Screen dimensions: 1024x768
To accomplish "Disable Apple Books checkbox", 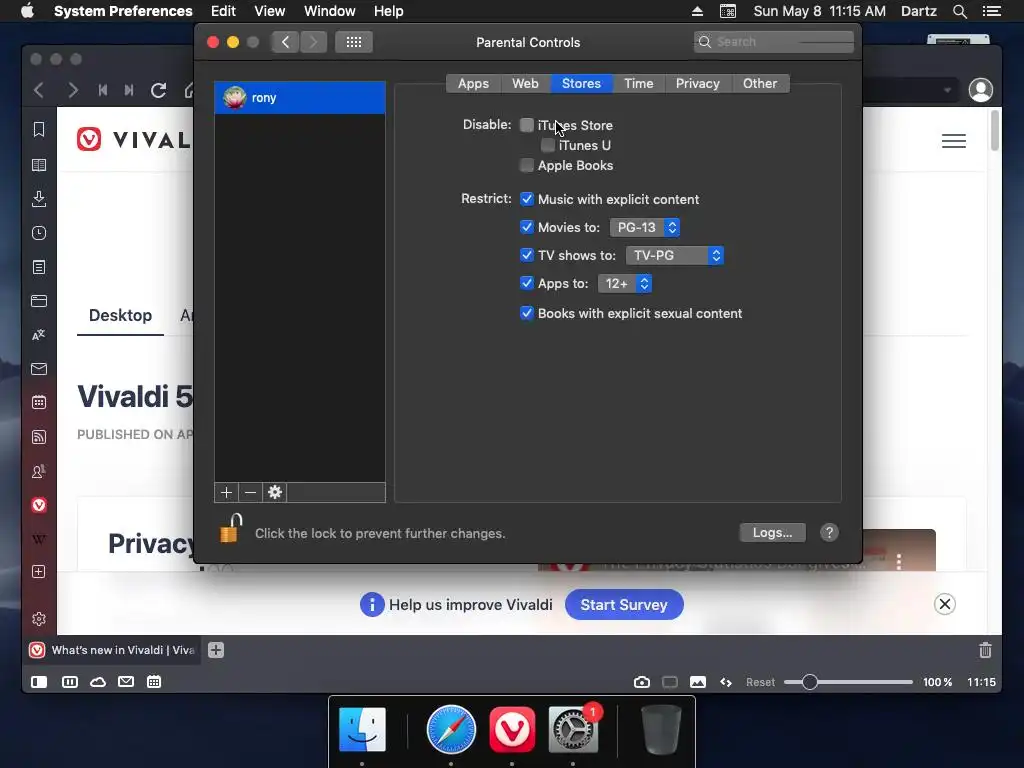I will 526,165.
